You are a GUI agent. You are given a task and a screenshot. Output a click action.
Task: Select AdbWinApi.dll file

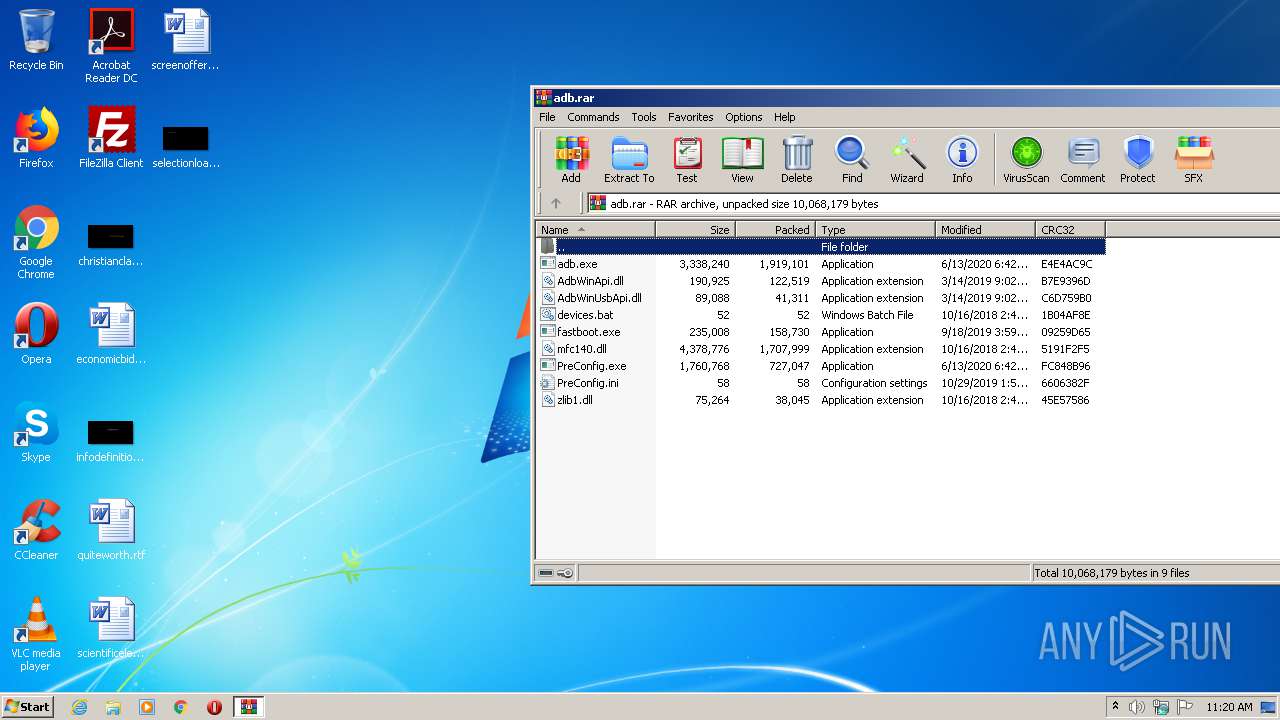tap(821, 281)
